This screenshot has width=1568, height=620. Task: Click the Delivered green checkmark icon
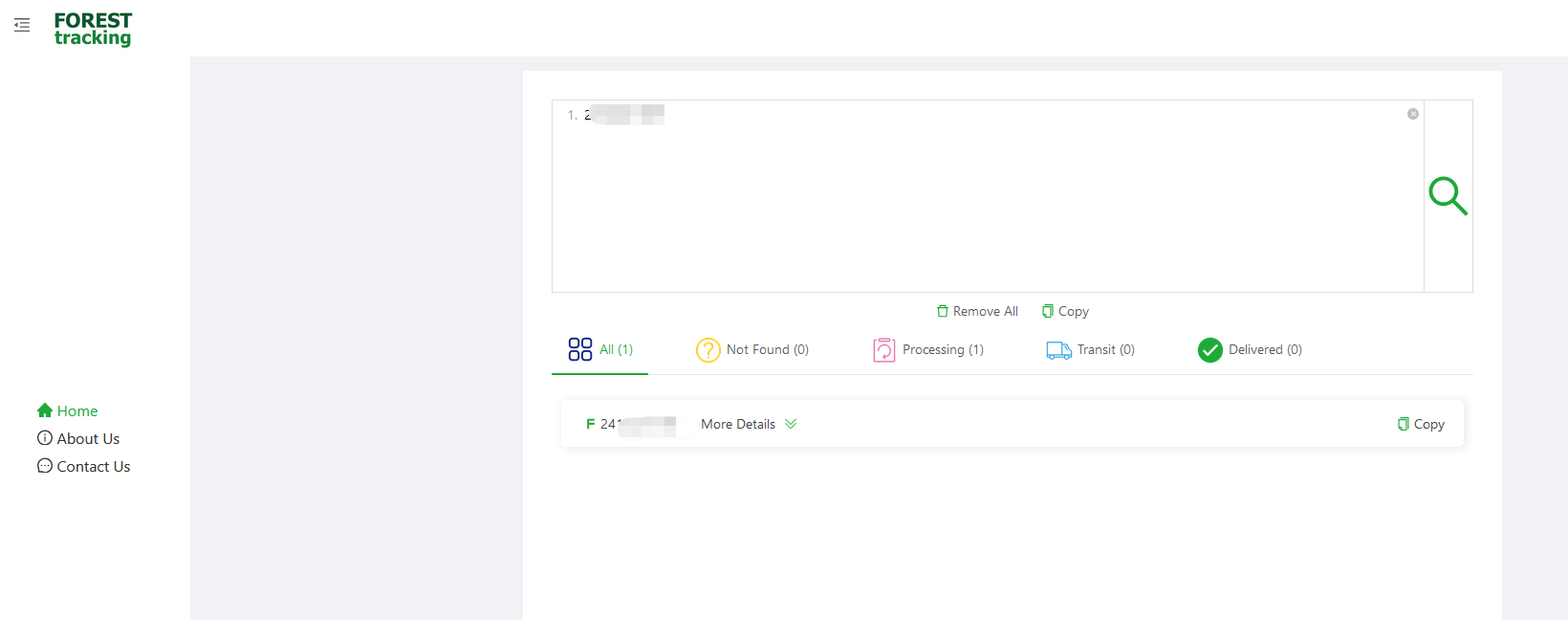1209,350
